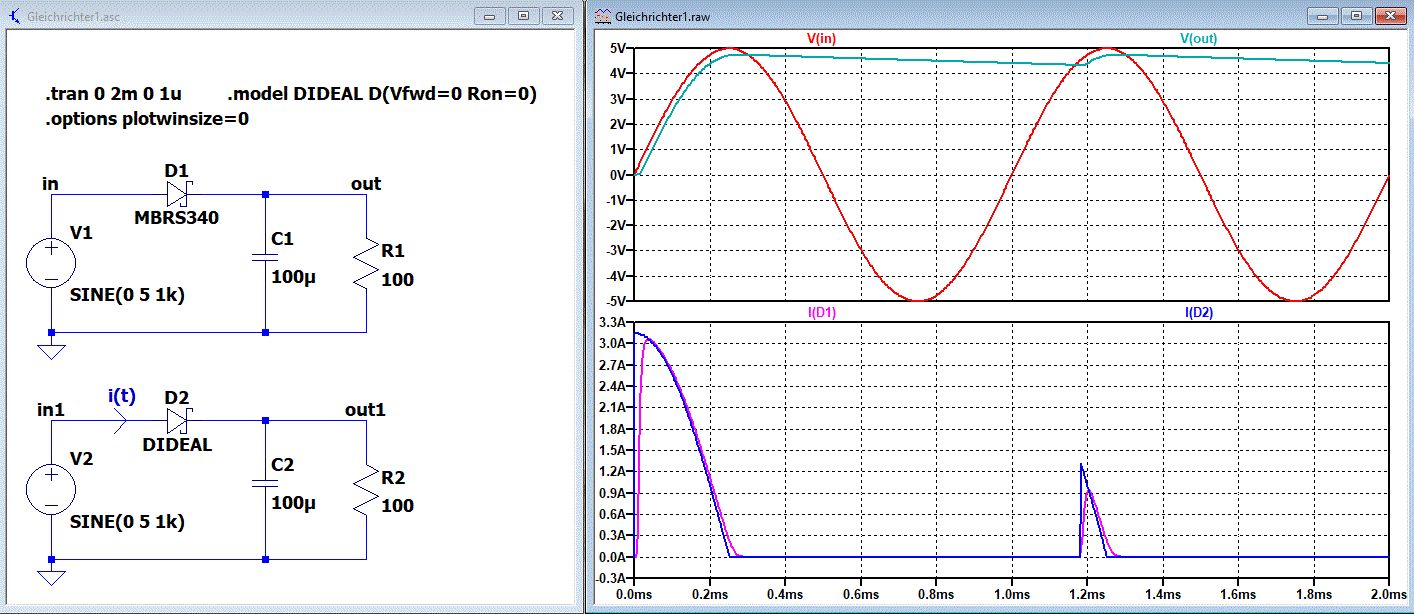This screenshot has height=614, width=1414.
Task: Click the LTspice schematic icon in the Gleichrichter1.asc title bar
Action: point(14,16)
